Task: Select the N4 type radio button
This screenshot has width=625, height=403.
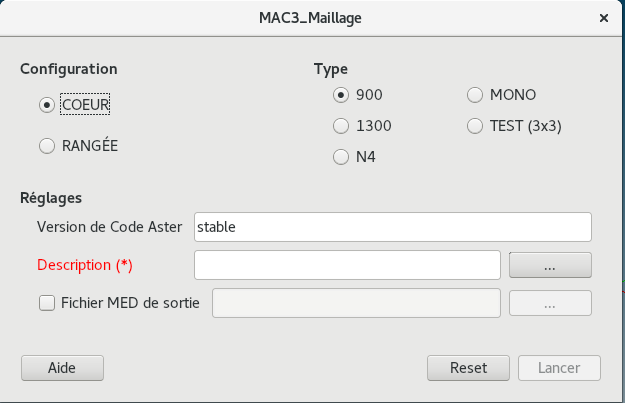Action: [x=341, y=157]
